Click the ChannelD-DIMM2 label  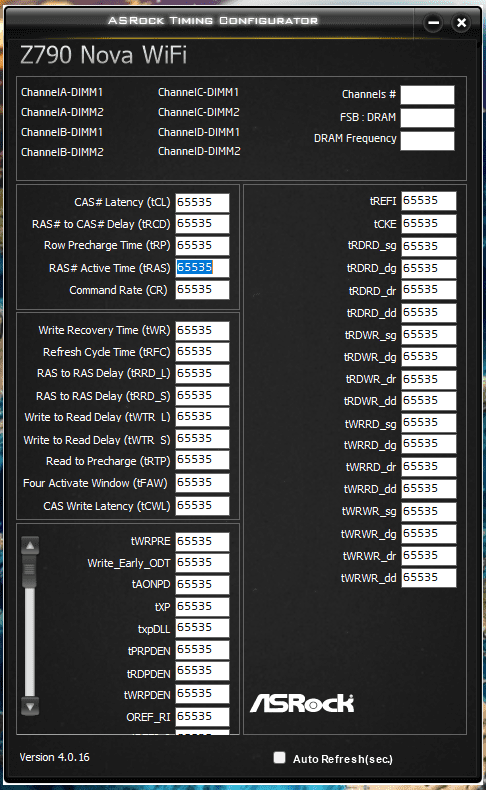[x=199, y=151]
